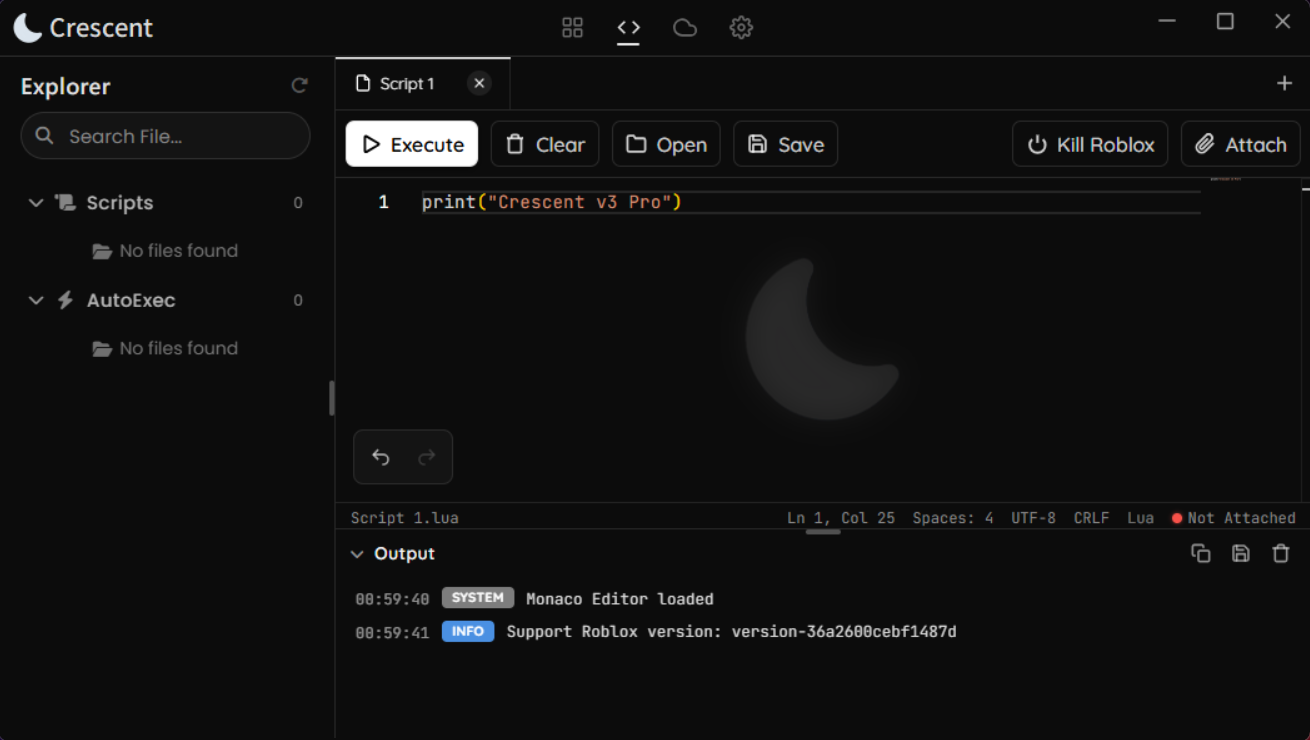Click the Script 1.lua status text
Image resolution: width=1310 pixels, height=740 pixels.
(404, 518)
